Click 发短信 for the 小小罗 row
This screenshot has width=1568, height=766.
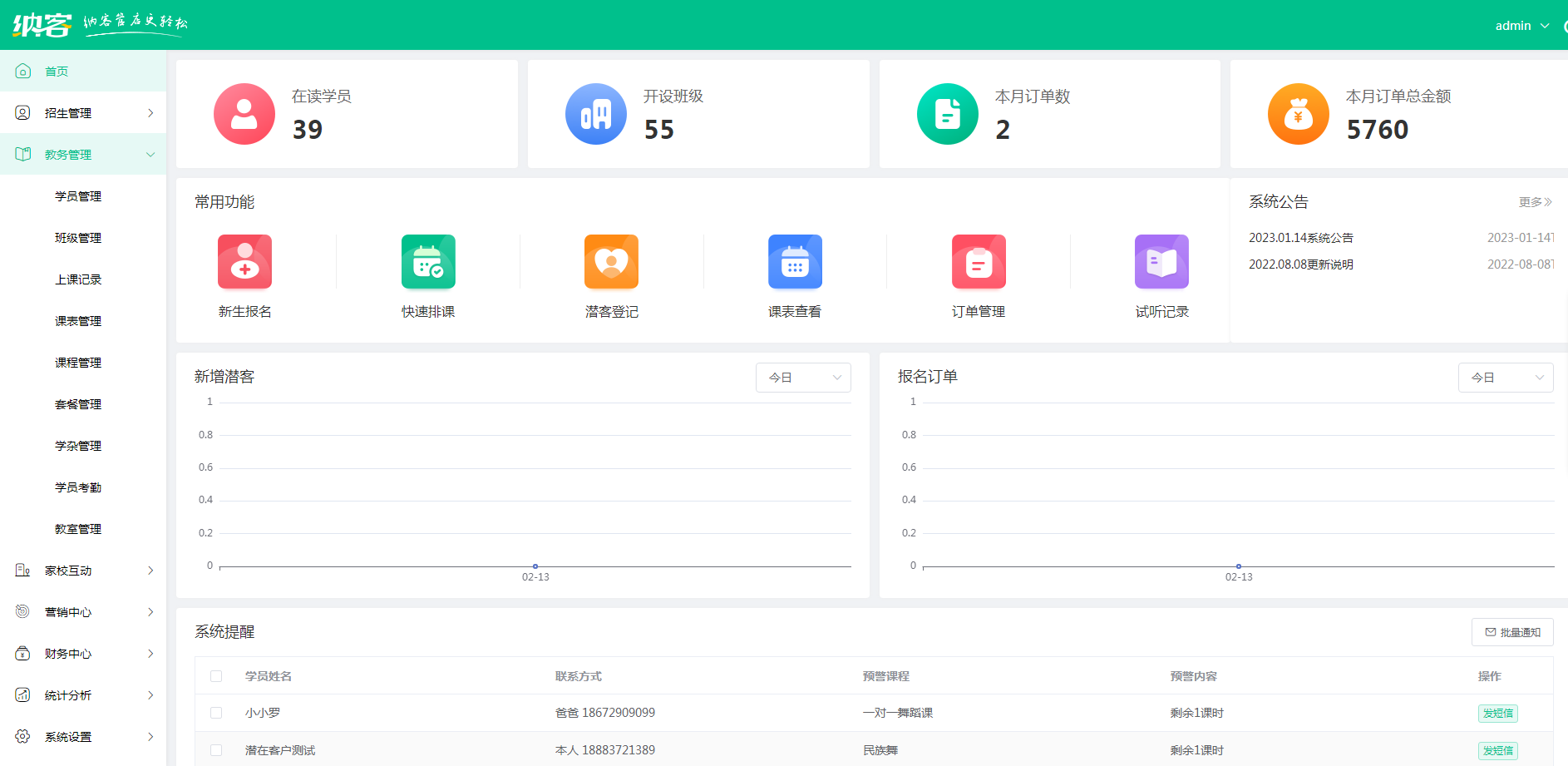point(1497,713)
